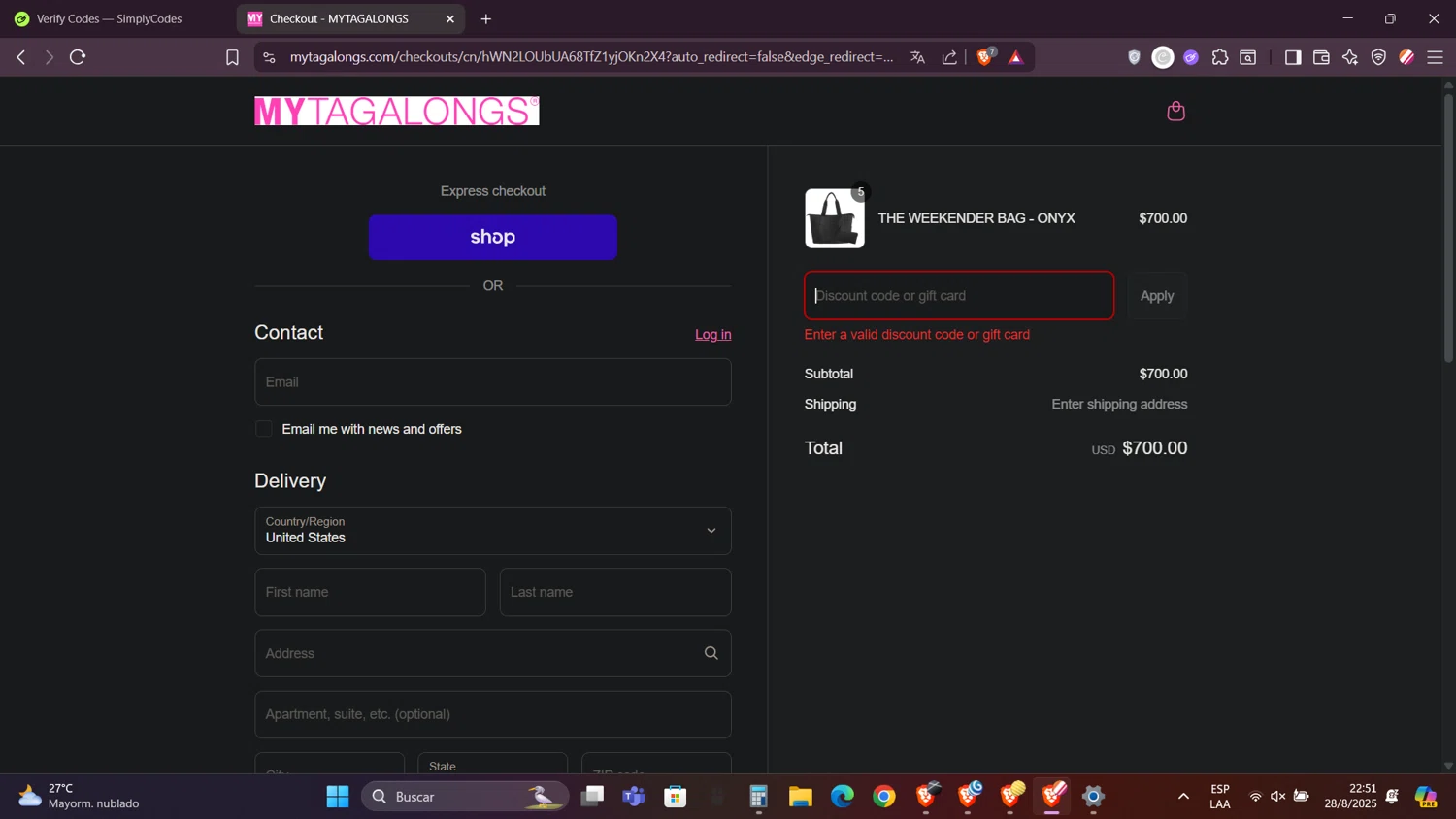This screenshot has height=819, width=1456.
Task: Check Email me with news and offers
Action: [264, 429]
